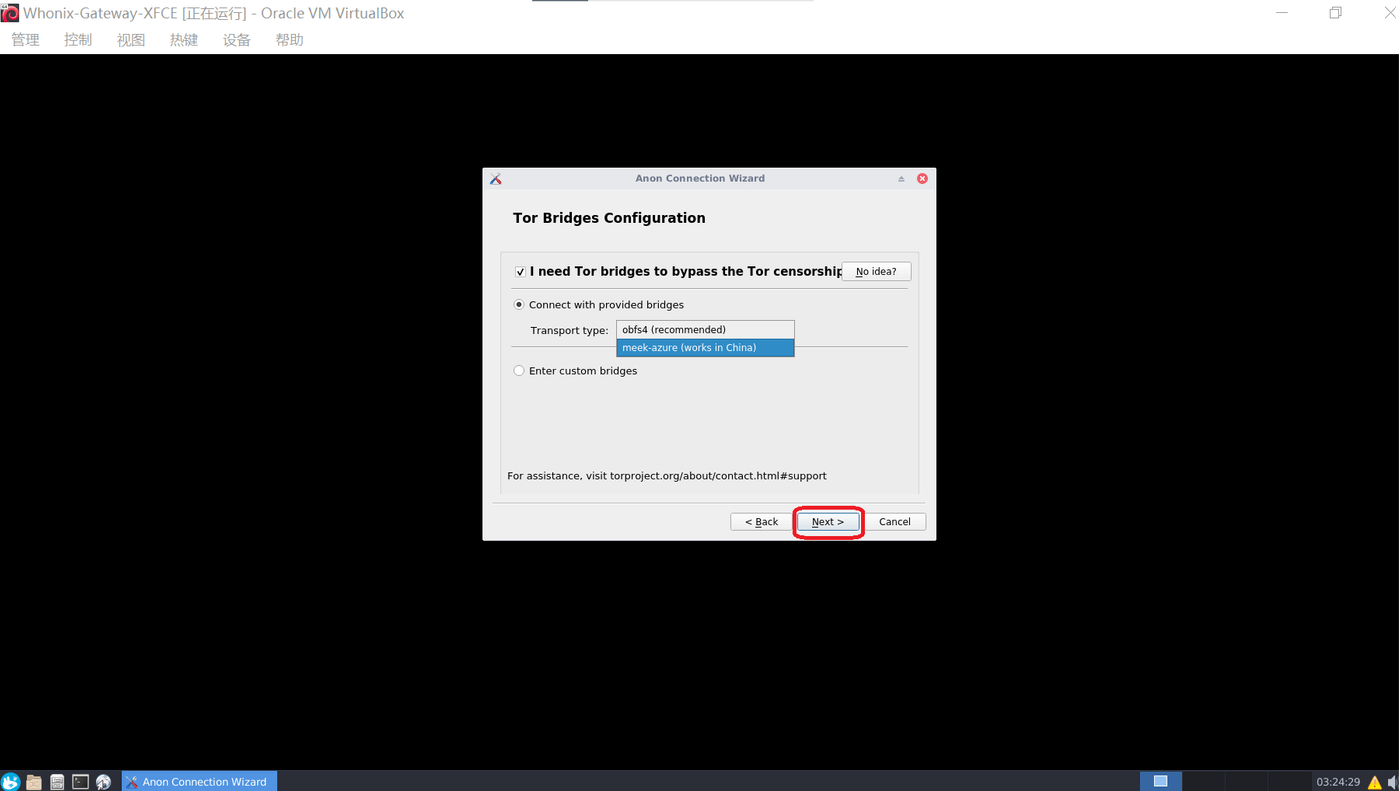This screenshot has width=1400, height=791.
Task: Select 'Connect with provided bridges' radio button
Action: (519, 305)
